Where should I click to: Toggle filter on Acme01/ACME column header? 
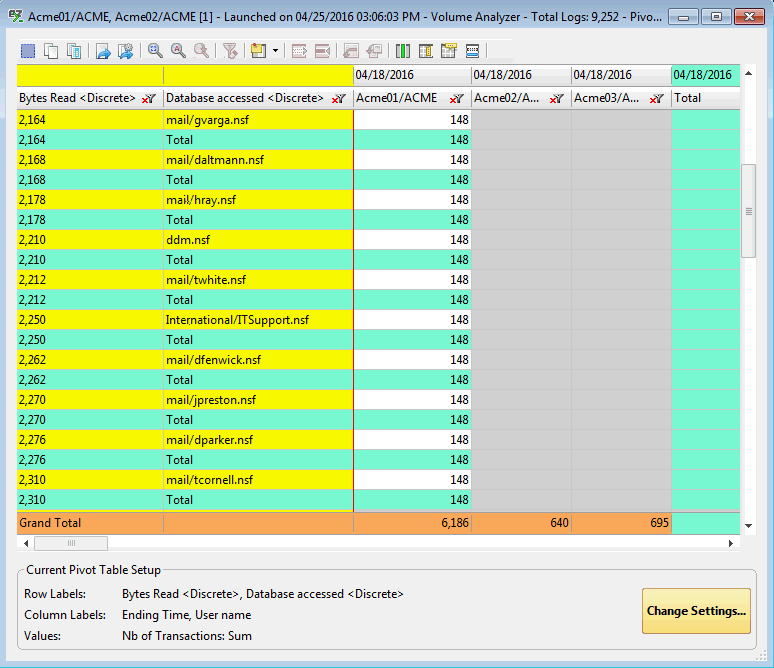click(x=456, y=99)
